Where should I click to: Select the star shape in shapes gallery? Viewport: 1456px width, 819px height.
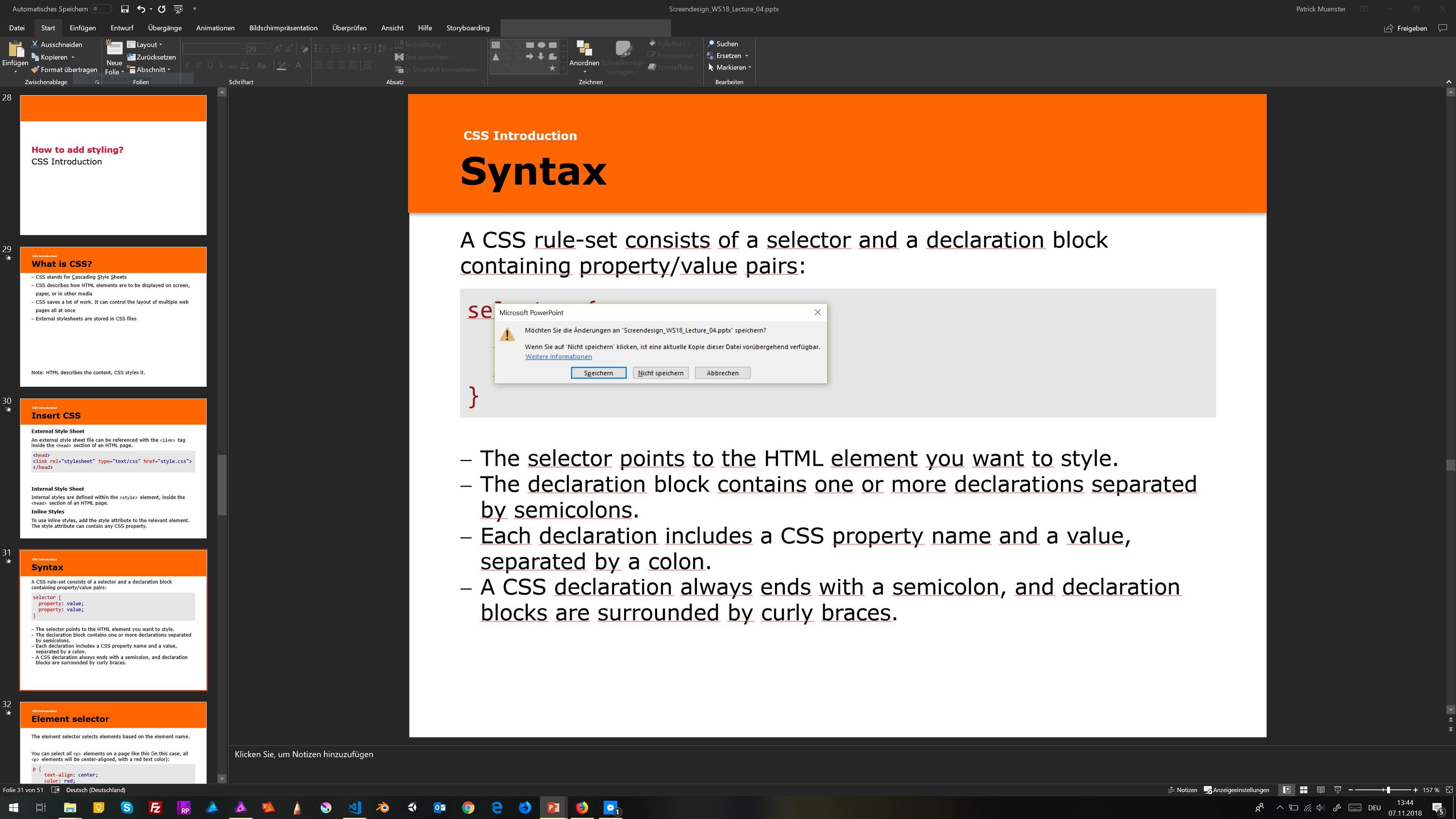552,68
